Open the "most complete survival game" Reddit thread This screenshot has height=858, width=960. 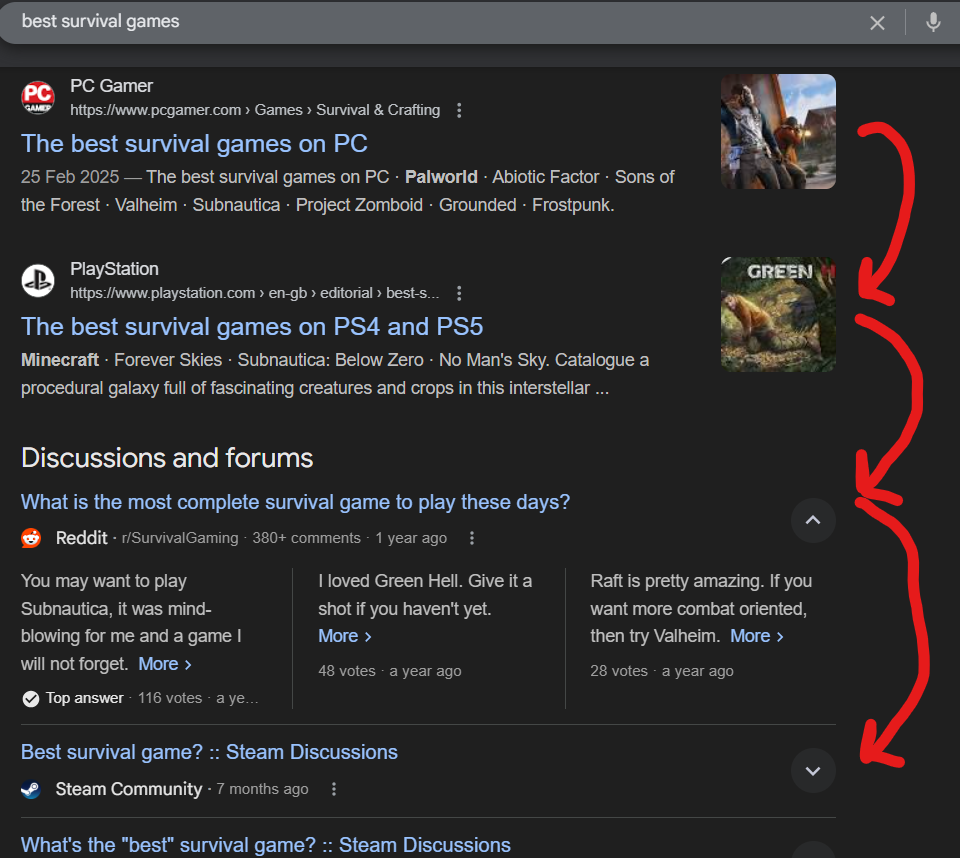[x=295, y=502]
